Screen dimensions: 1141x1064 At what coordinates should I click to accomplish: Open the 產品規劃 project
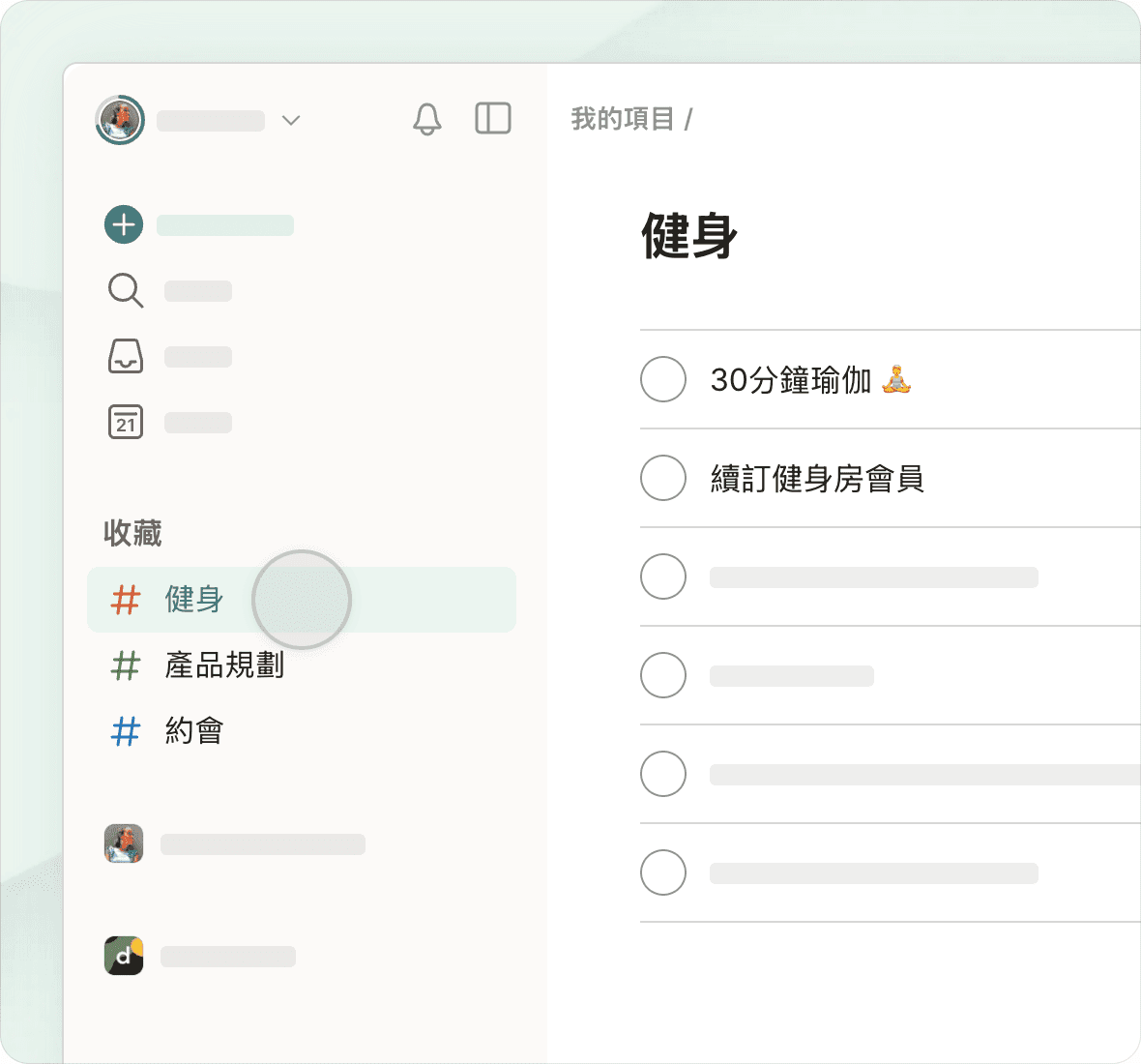tap(224, 665)
